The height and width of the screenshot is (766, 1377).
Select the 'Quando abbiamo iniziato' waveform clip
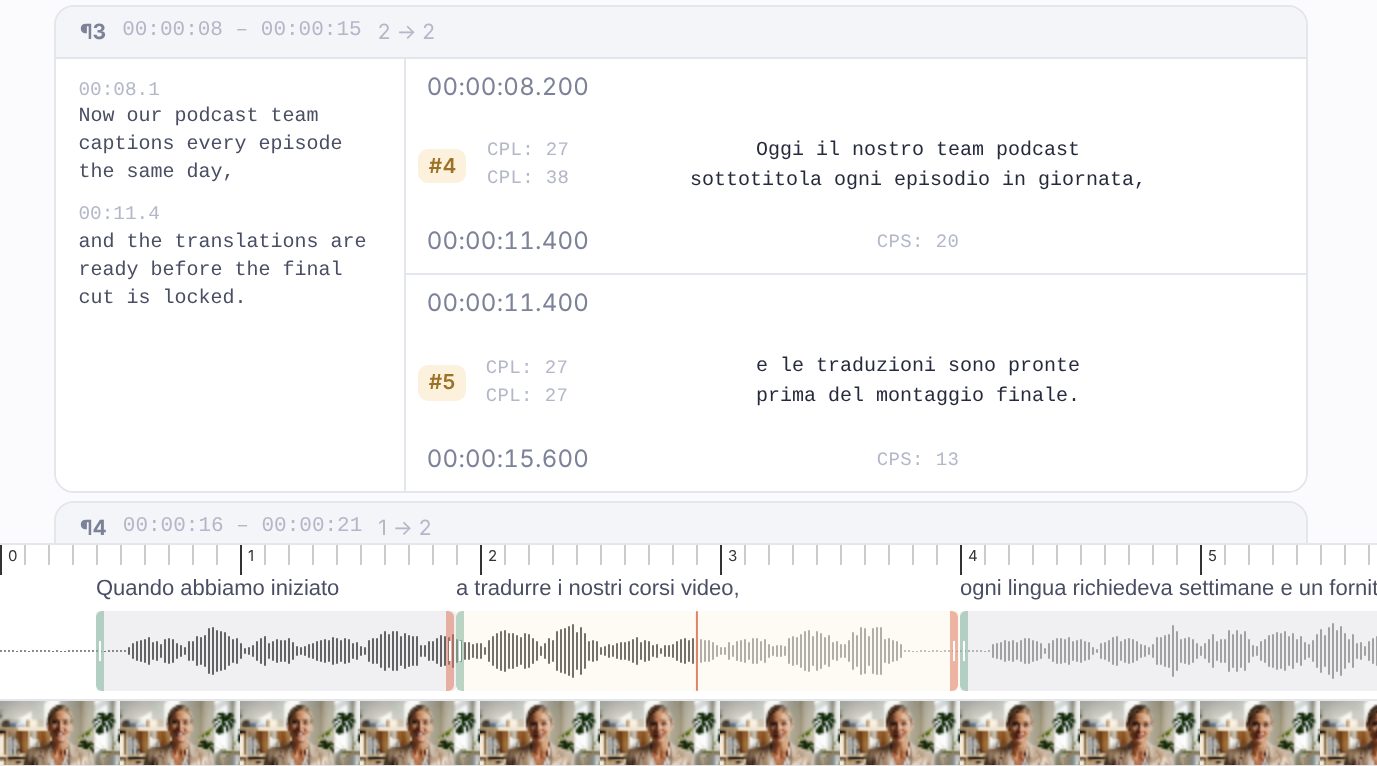[x=275, y=651]
